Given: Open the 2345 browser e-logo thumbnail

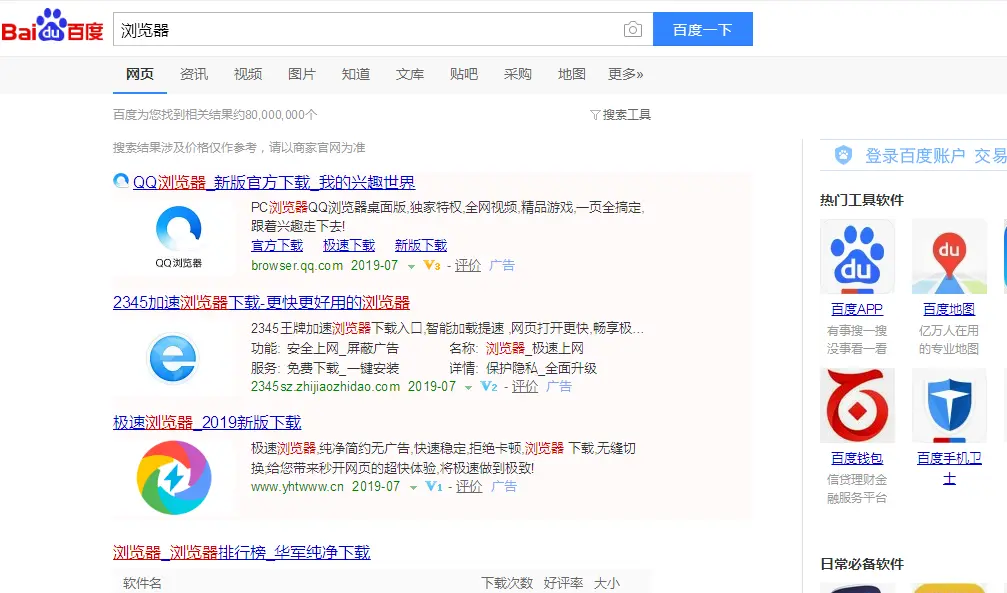Looking at the screenshot, I should (173, 358).
